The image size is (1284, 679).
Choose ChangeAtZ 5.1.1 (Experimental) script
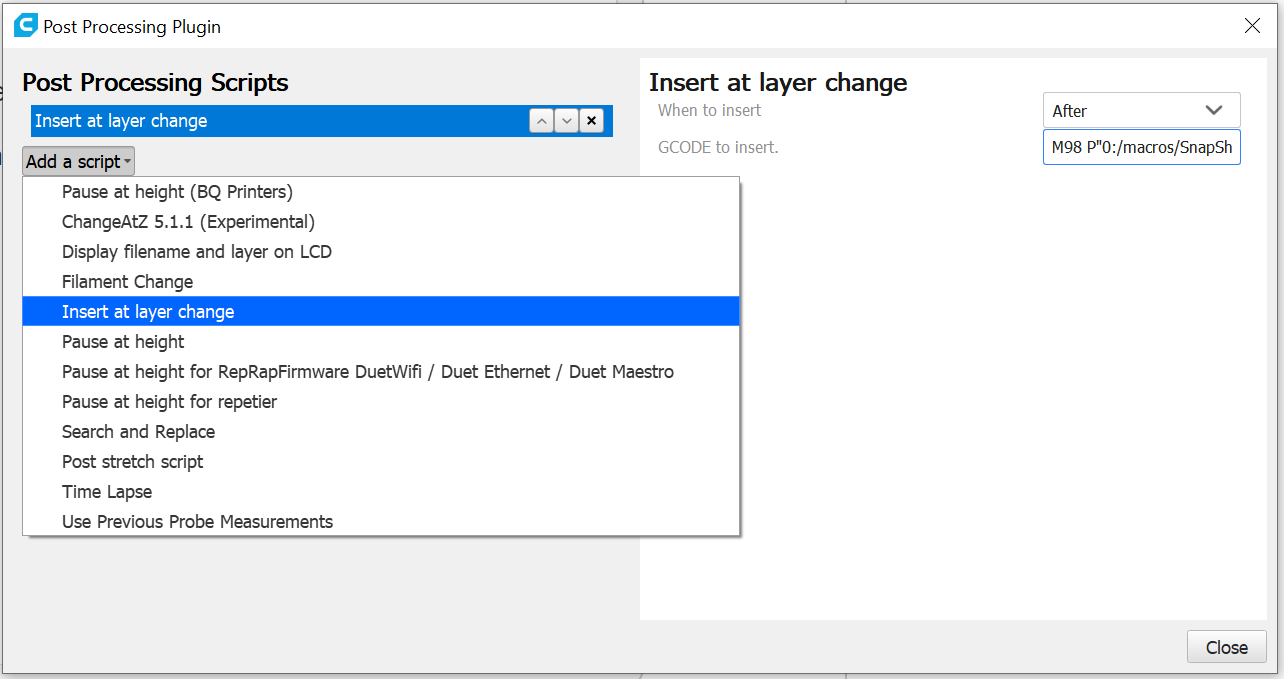188,221
